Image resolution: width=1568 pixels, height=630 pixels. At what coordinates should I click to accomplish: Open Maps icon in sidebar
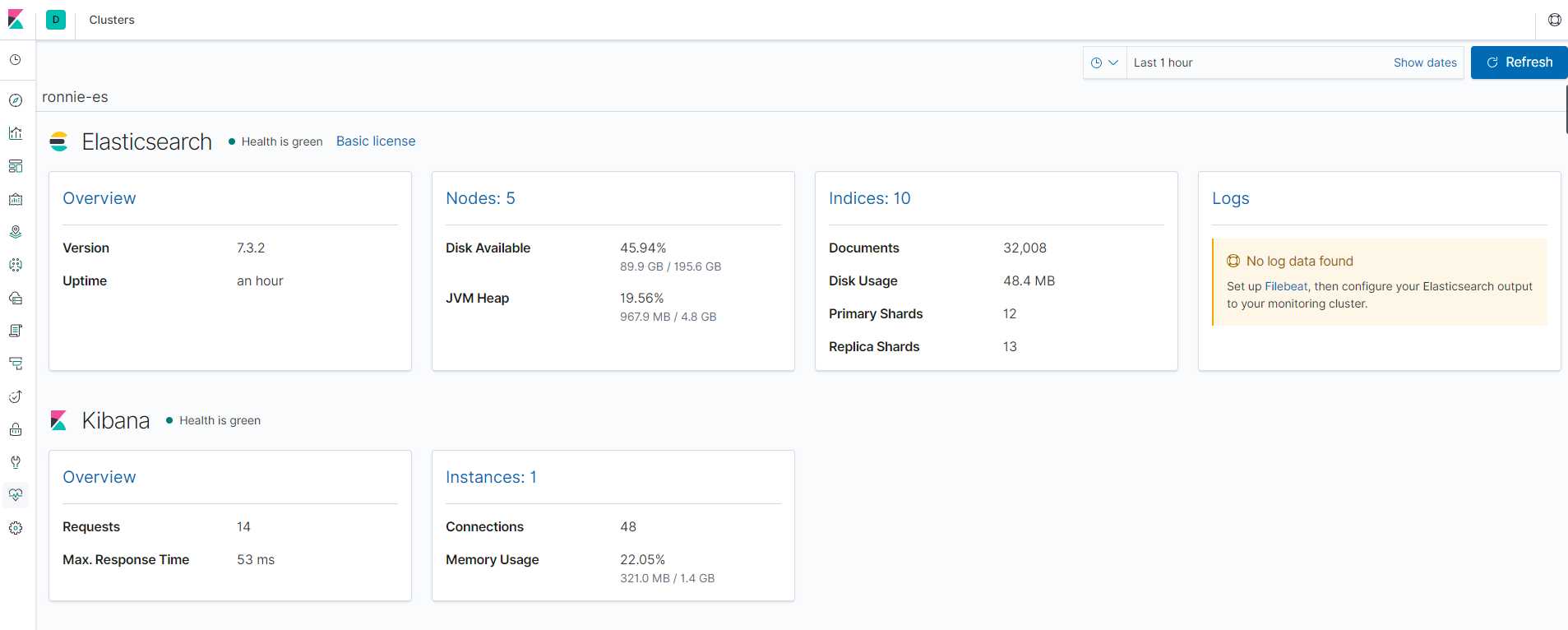(x=16, y=232)
